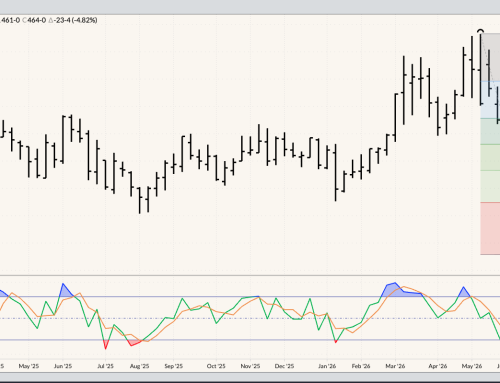Click the change value -23-4 (-4.82%)
The height and width of the screenshot is (383, 500).
pos(73,20)
